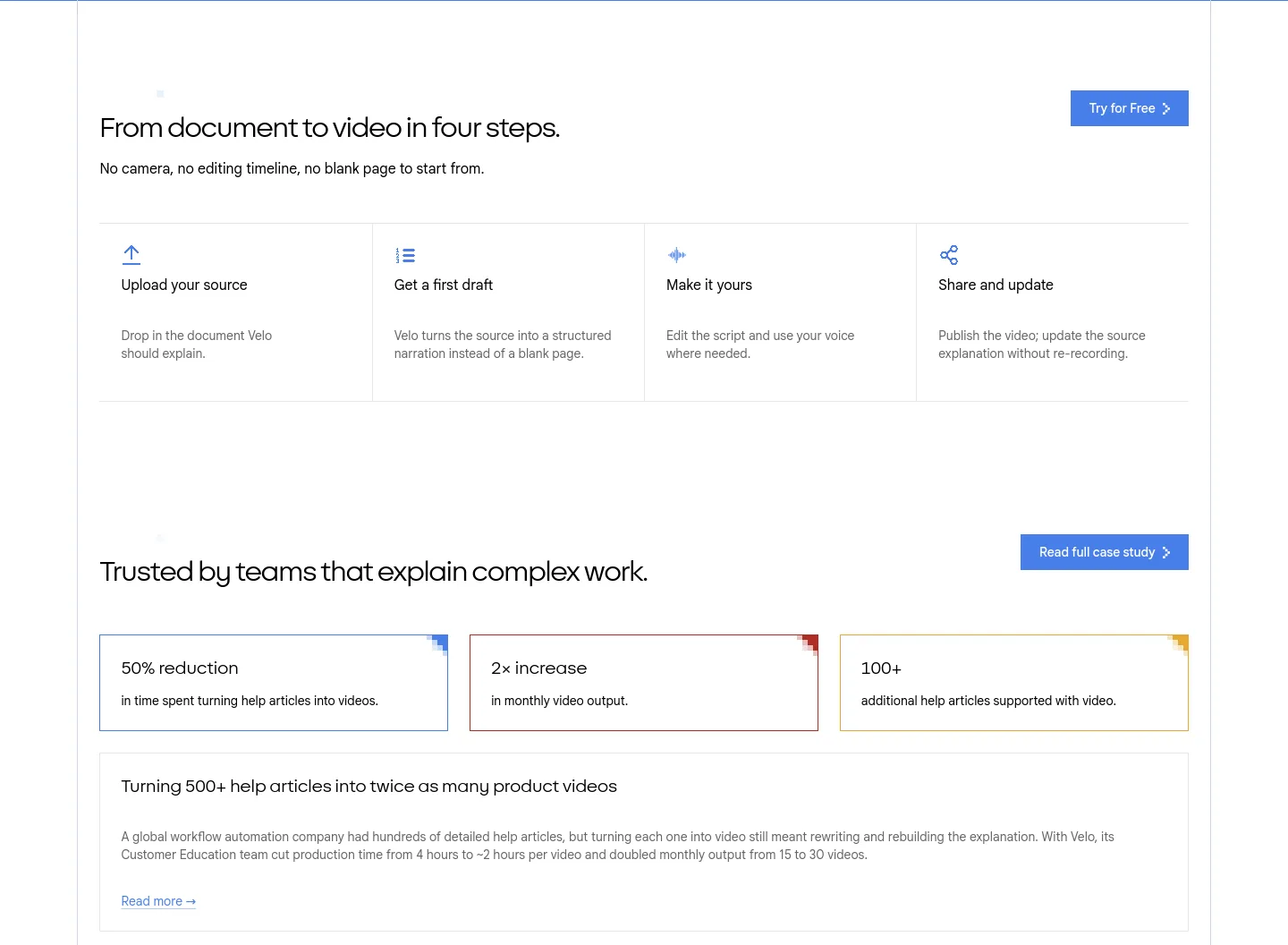
Task: Click the numbered list icon above Get a first draft
Action: tap(405, 255)
